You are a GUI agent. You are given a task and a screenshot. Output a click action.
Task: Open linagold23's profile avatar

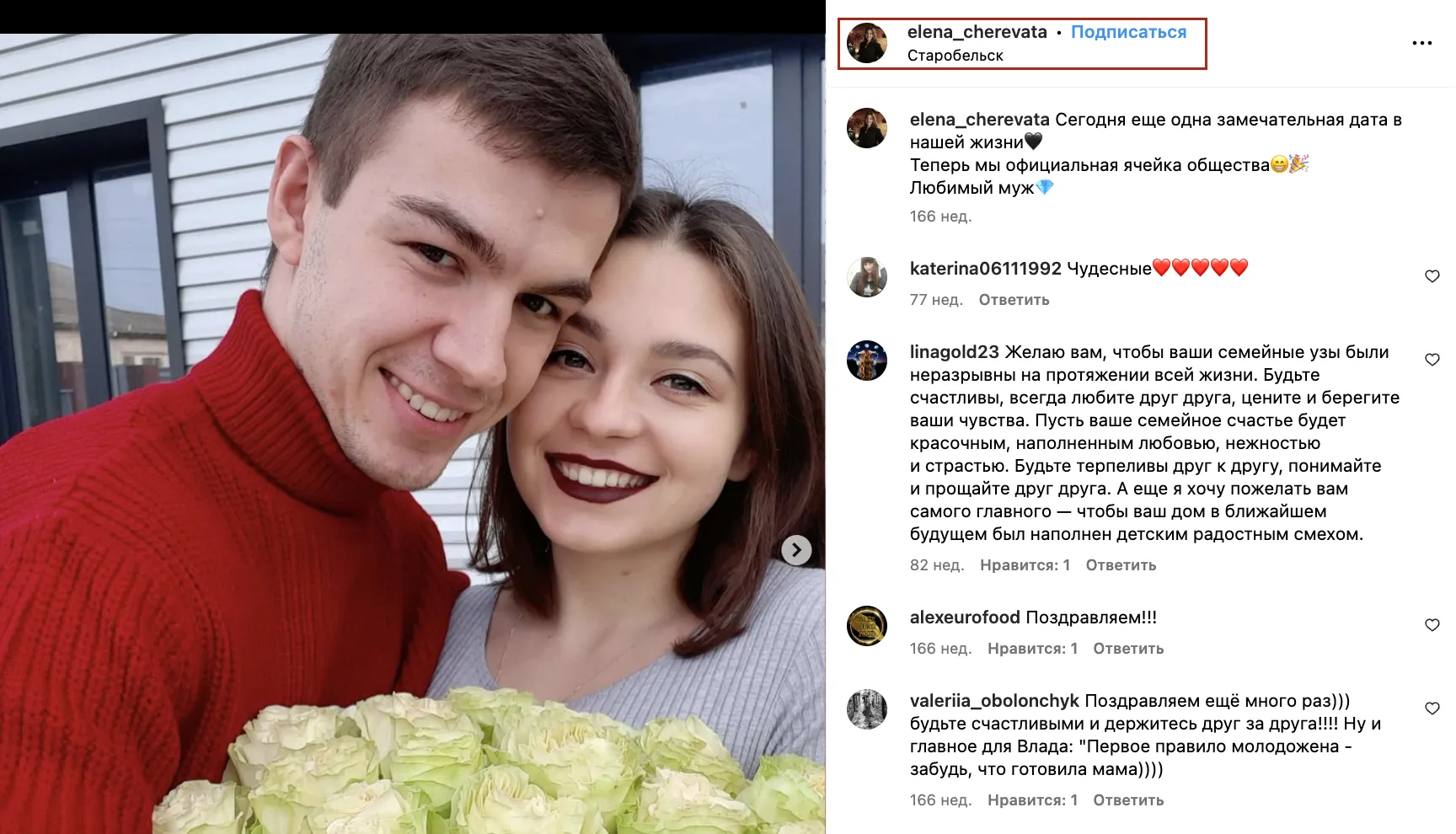[866, 361]
